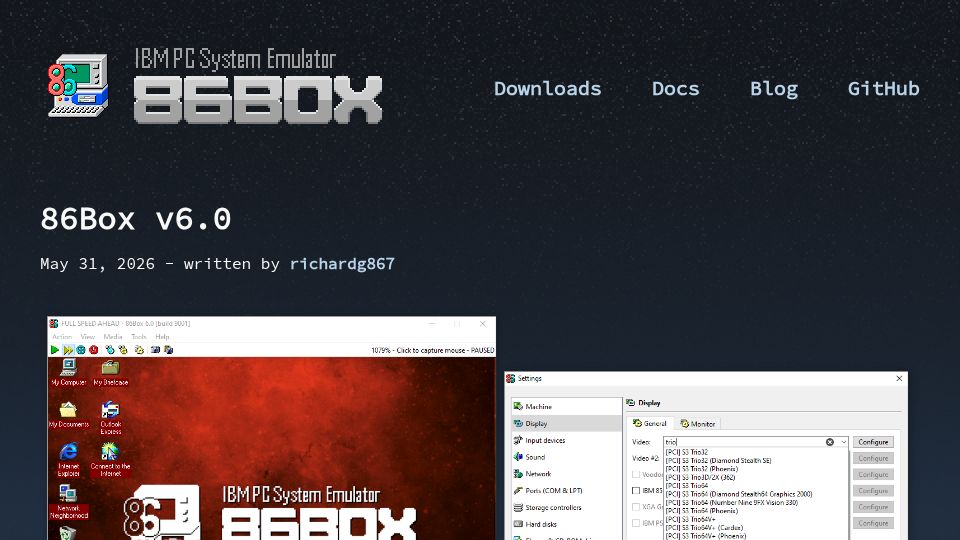
Task: Open the Media menu in 86Box window
Action: [x=113, y=337]
